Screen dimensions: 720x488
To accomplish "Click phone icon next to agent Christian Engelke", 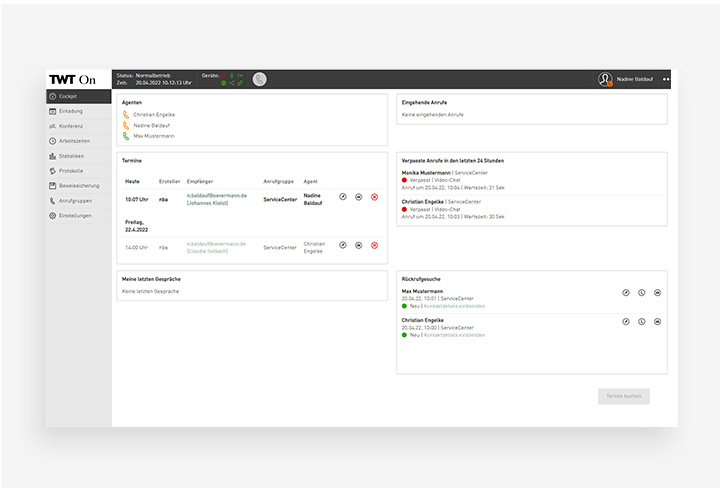I will (x=126, y=115).
